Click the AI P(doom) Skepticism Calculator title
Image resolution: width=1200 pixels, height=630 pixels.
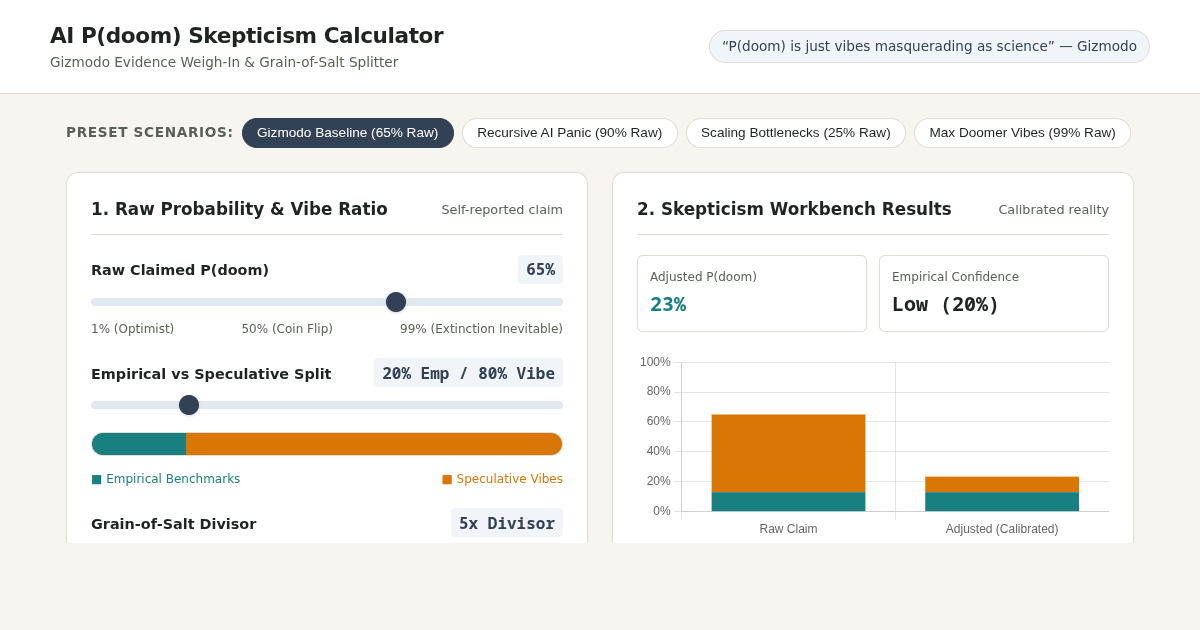pos(247,36)
